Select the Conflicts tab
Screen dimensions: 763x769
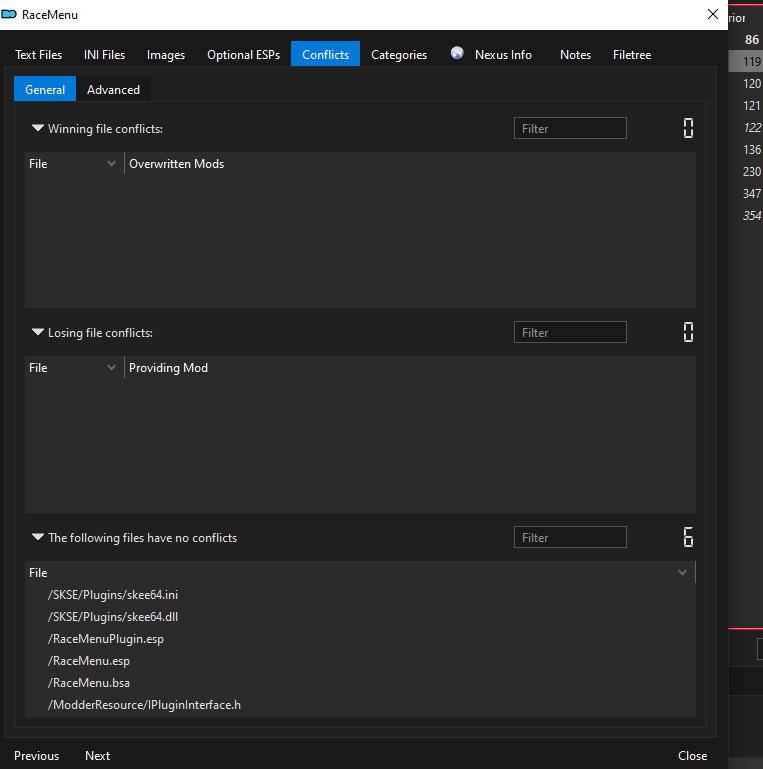pos(325,54)
